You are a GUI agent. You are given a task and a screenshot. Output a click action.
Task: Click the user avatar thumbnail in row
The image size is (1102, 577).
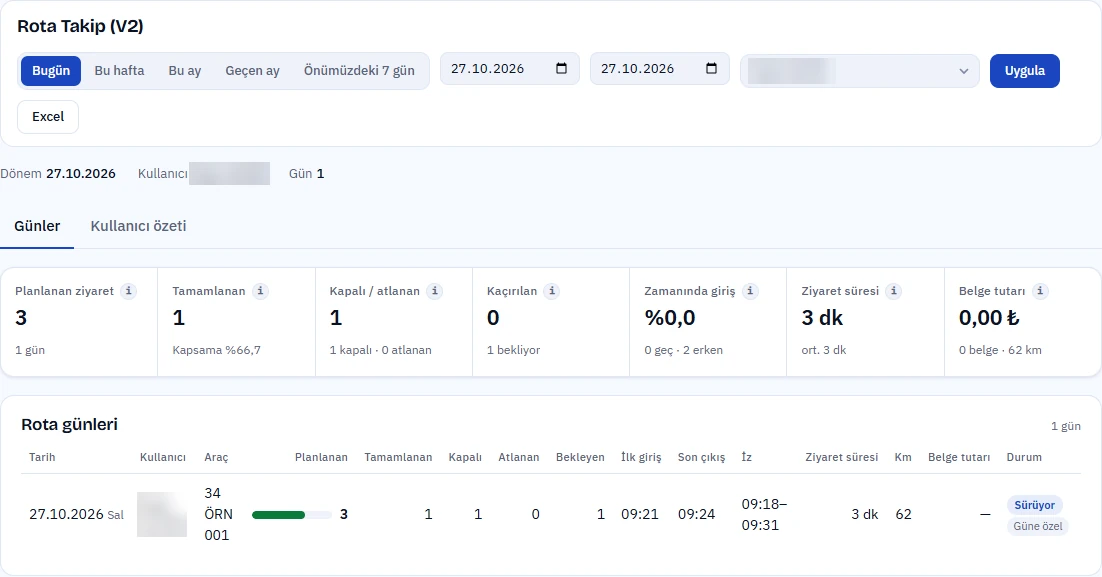click(x=162, y=514)
